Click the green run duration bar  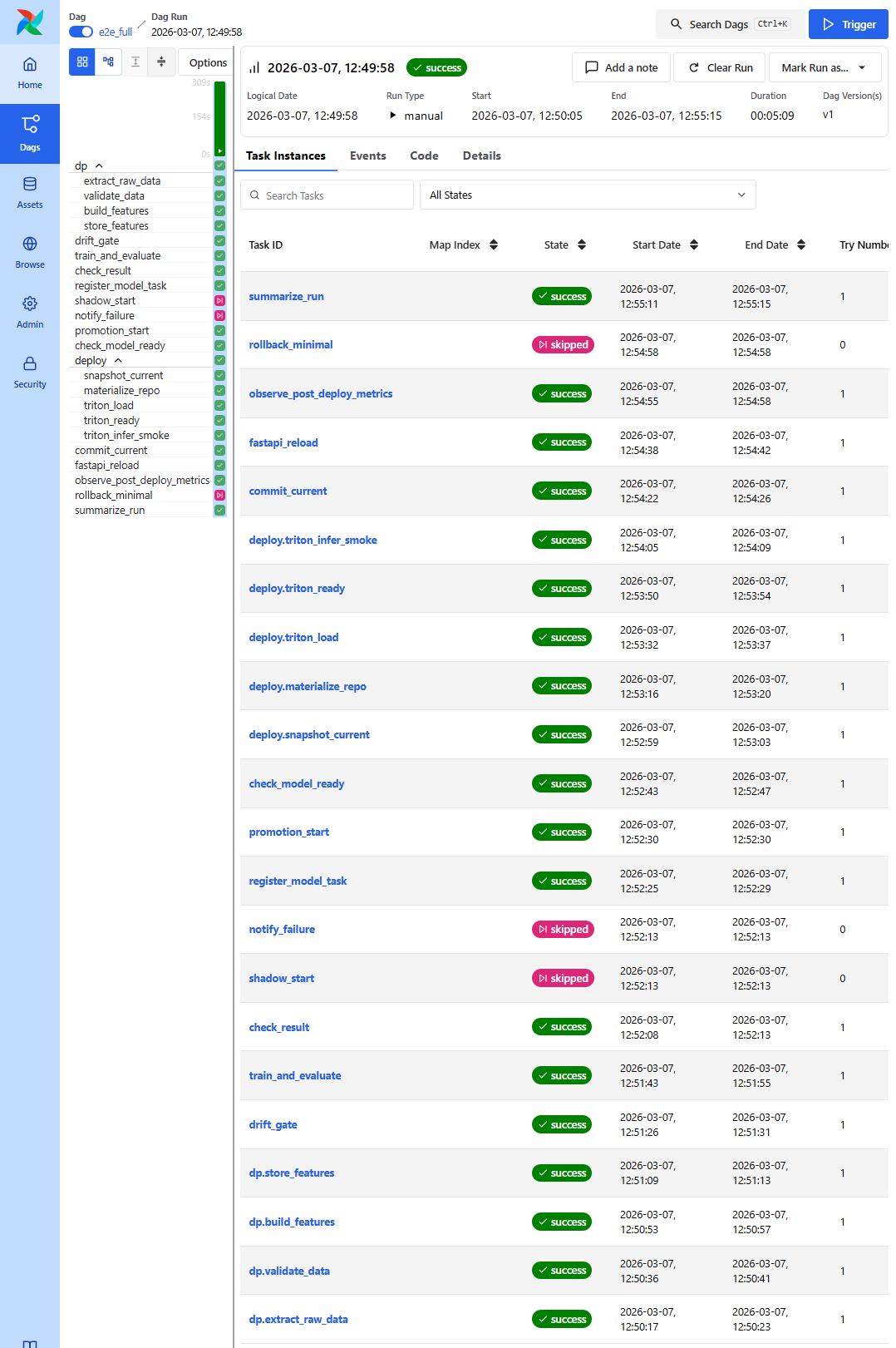click(x=219, y=116)
